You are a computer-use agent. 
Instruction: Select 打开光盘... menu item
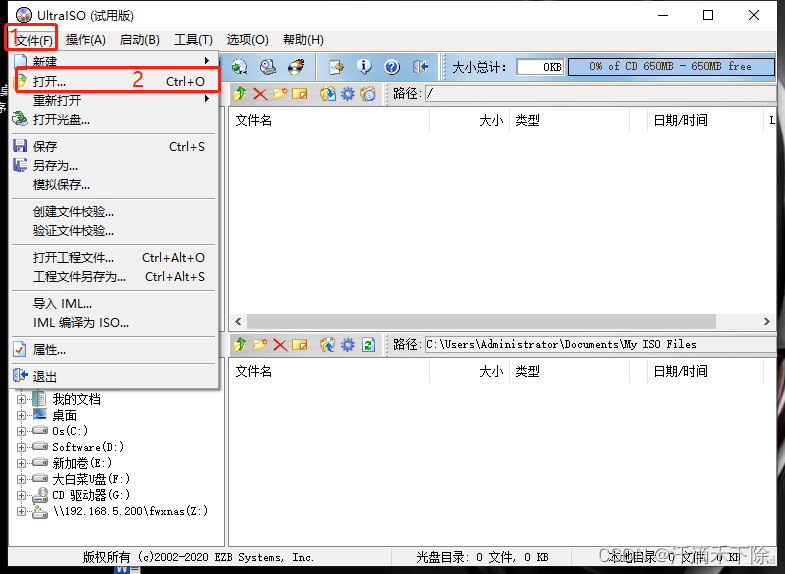tap(114, 119)
